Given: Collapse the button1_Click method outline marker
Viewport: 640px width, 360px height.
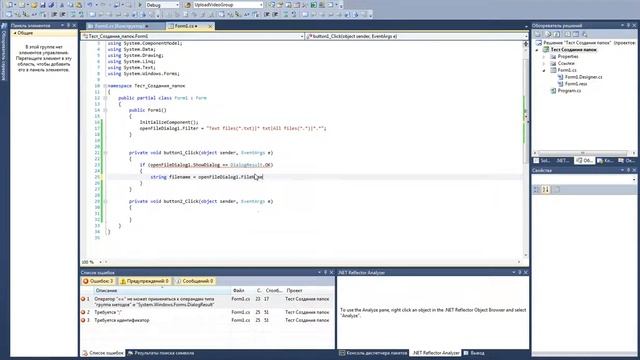Looking at the screenshot, I should click(105, 153).
